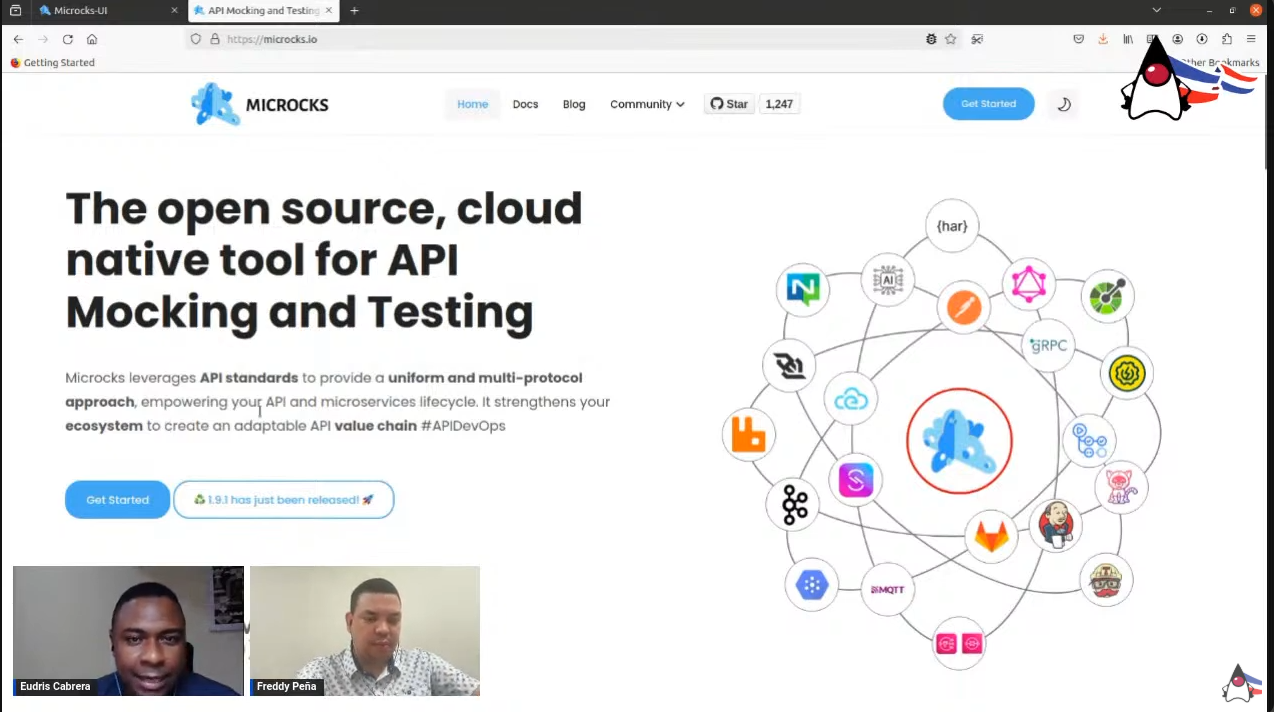Click the AI chip icon in the diagram
Image resolution: width=1274 pixels, height=712 pixels.
(x=887, y=280)
